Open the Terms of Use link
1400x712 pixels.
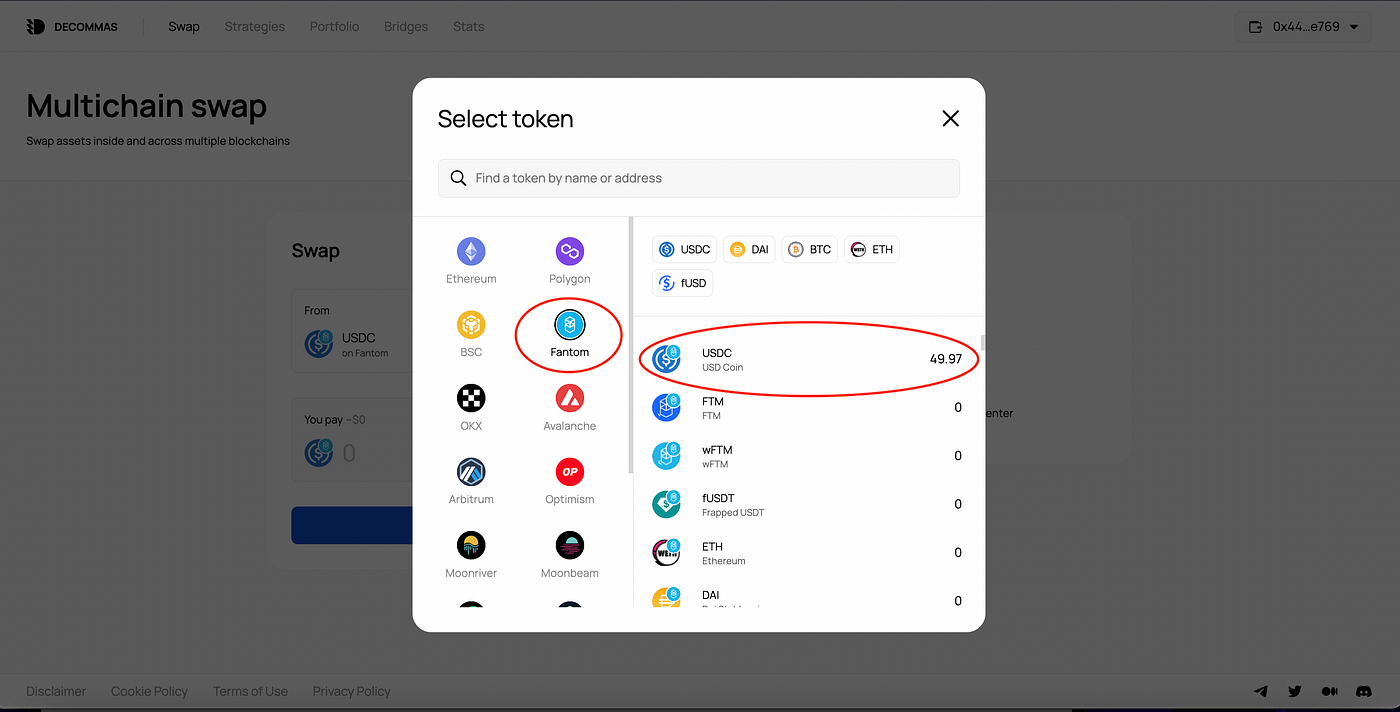tap(250, 691)
